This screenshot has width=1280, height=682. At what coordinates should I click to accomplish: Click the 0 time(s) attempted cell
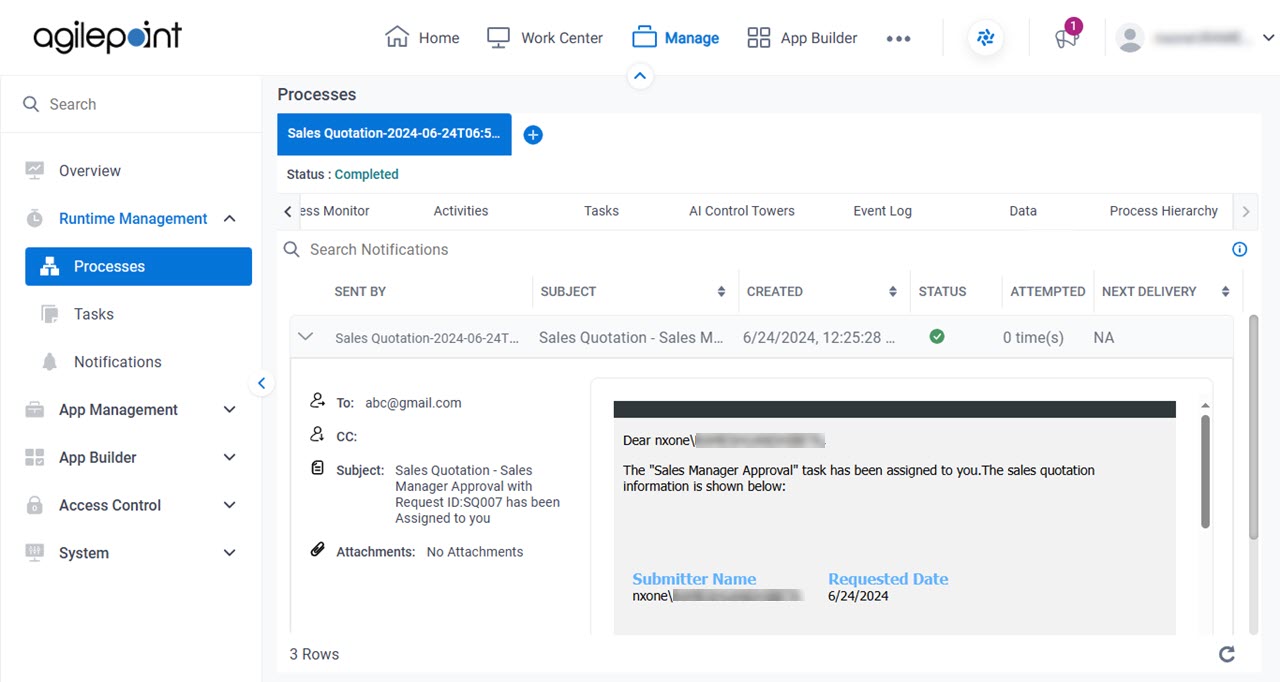click(x=1033, y=338)
